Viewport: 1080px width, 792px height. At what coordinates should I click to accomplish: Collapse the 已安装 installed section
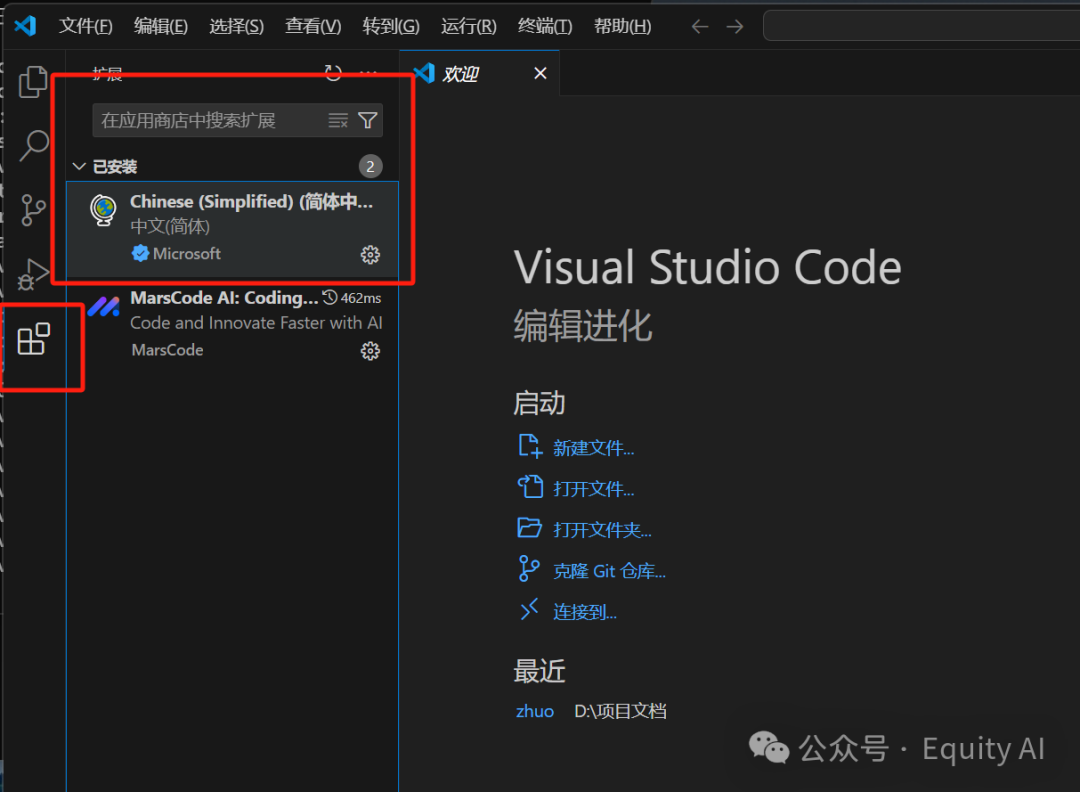[81, 167]
